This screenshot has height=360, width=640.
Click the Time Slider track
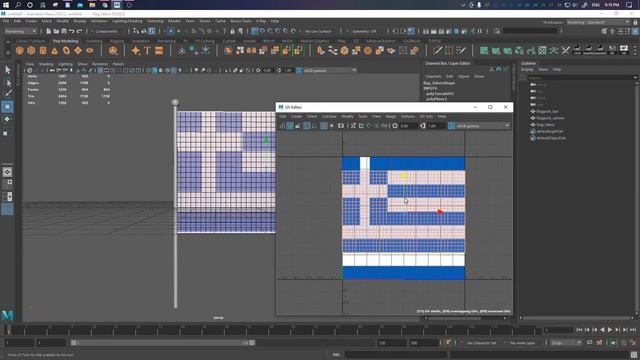(x=273, y=330)
